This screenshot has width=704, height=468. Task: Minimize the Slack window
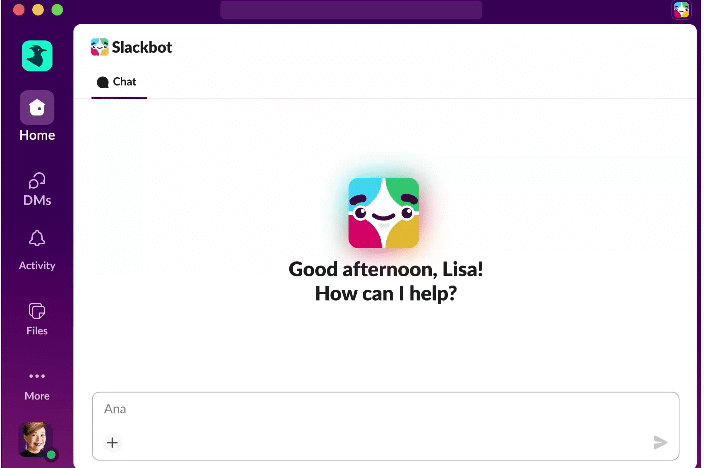coord(39,9)
